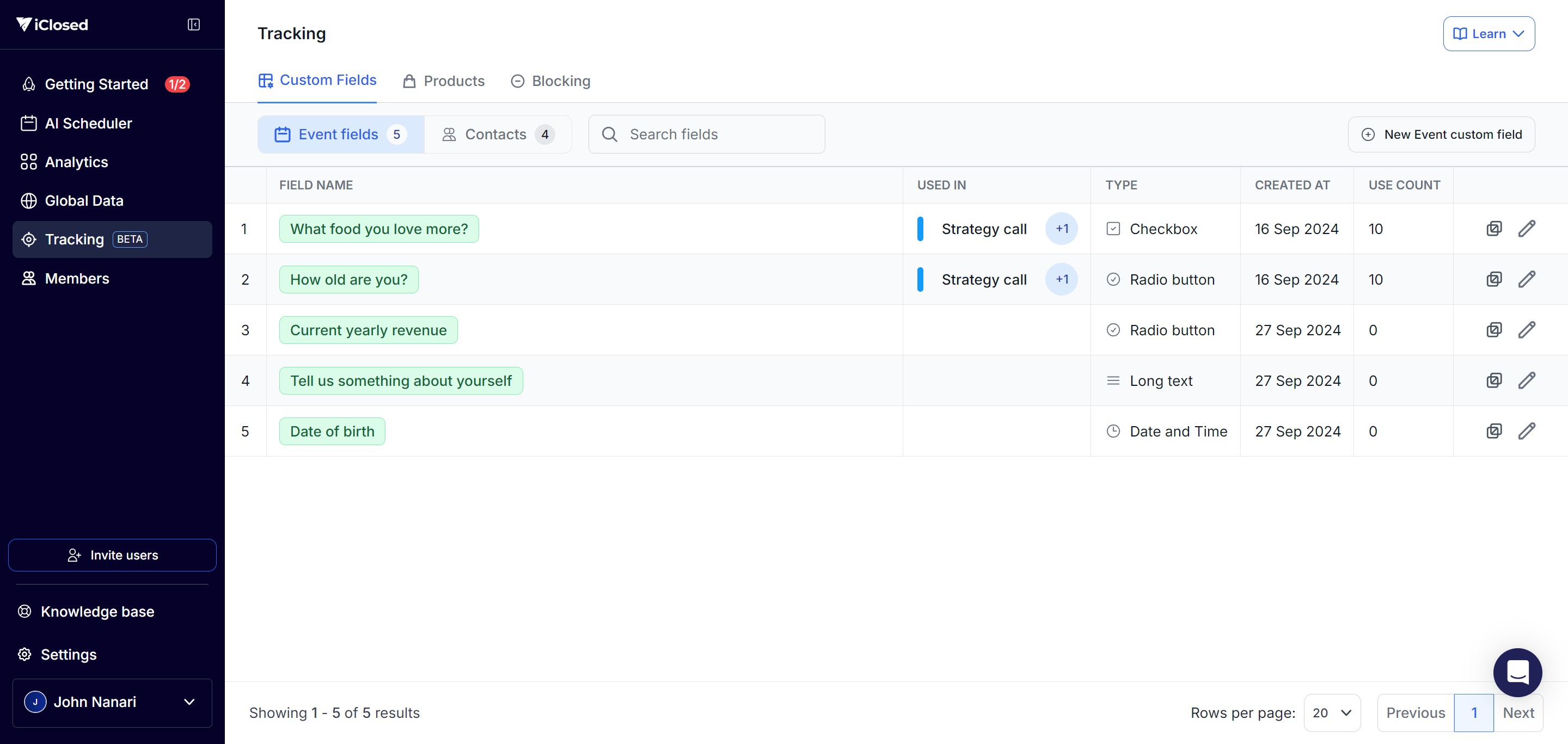Collapse the sidebar panel icon
Image resolution: width=1568 pixels, height=744 pixels.
194,24
